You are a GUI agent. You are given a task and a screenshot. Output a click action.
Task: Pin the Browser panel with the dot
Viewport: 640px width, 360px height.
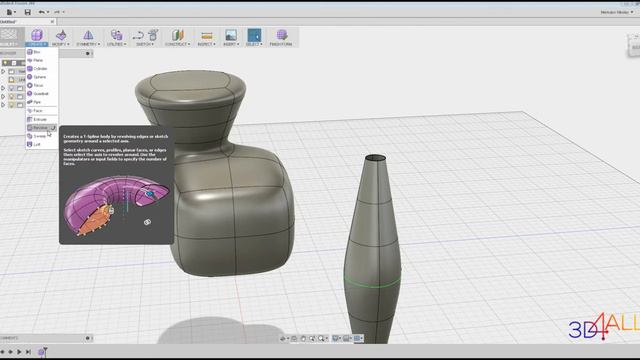[x=88, y=53]
